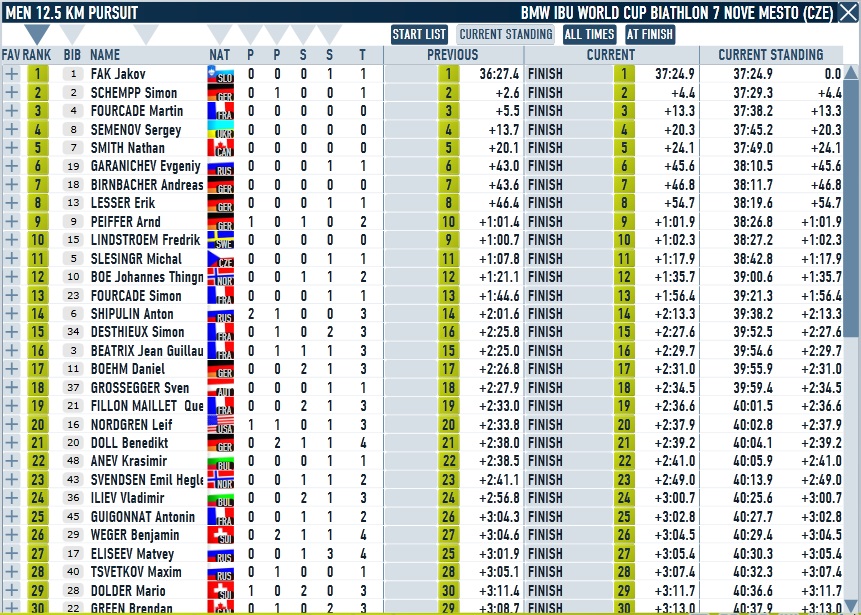Toggle favorite for DOLDER Mario
Viewport: 861px width, 615px height.
click(12, 590)
